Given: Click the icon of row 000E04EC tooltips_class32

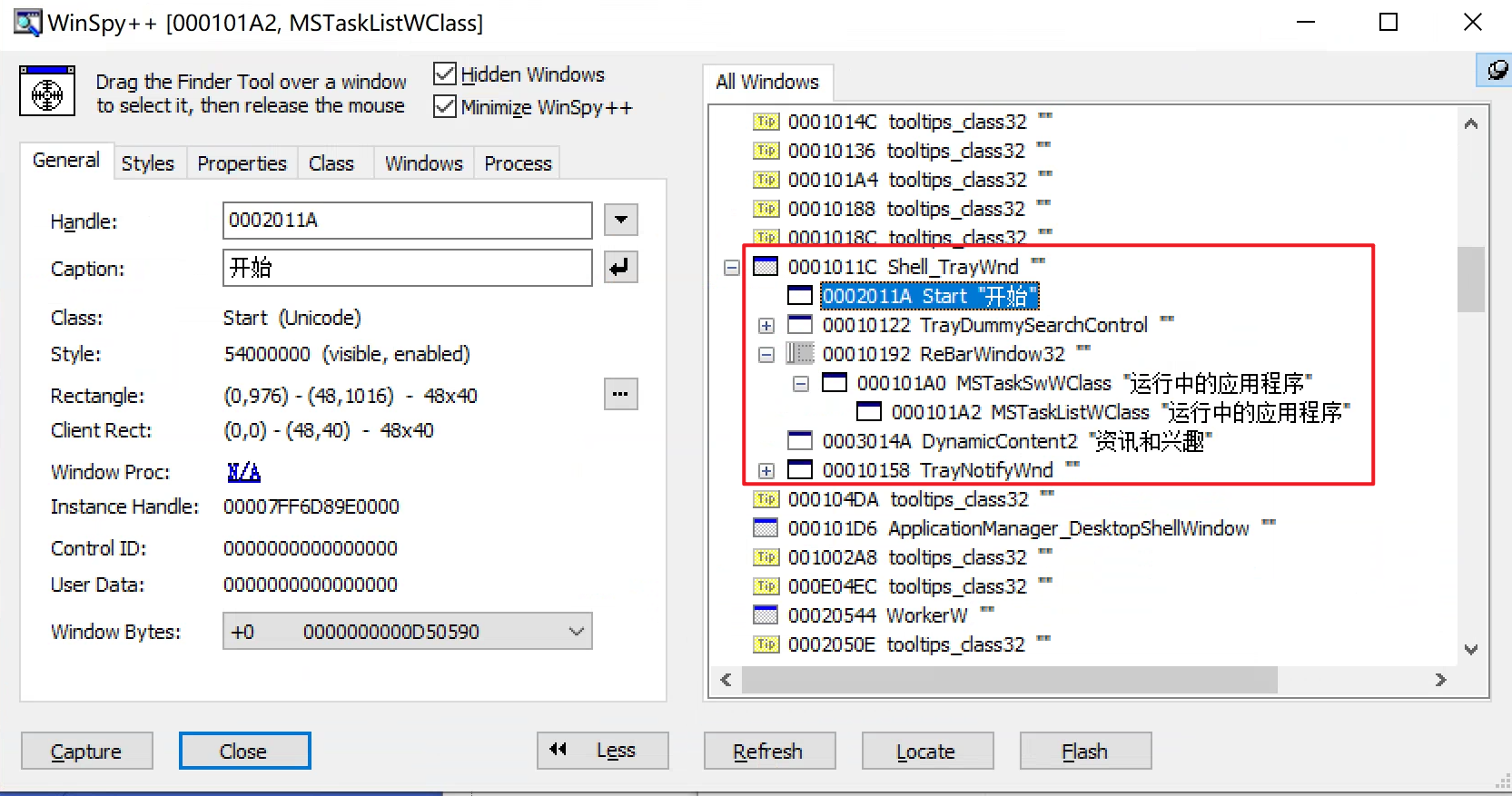Looking at the screenshot, I should click(x=766, y=586).
